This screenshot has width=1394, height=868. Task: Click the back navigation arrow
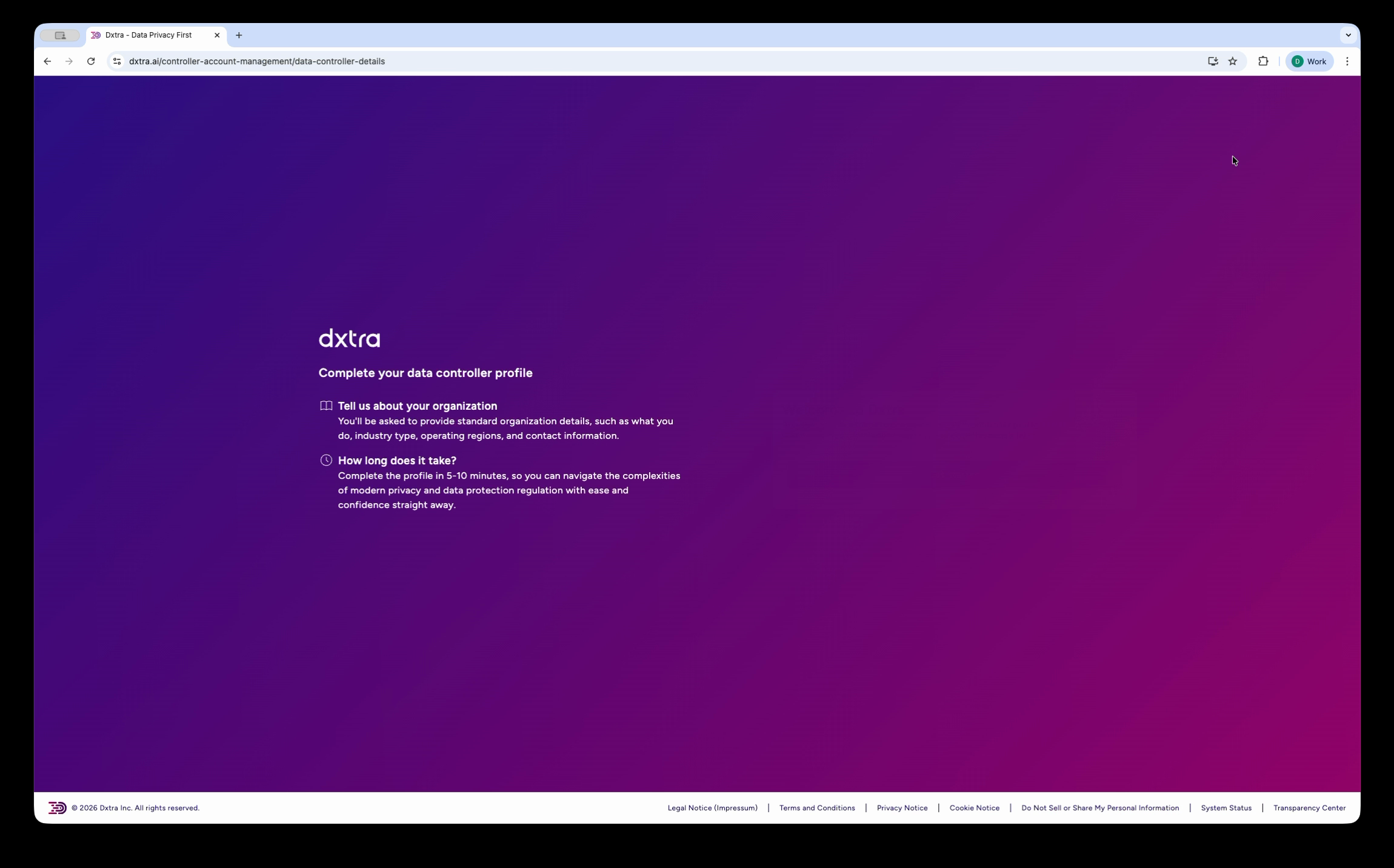(47, 61)
